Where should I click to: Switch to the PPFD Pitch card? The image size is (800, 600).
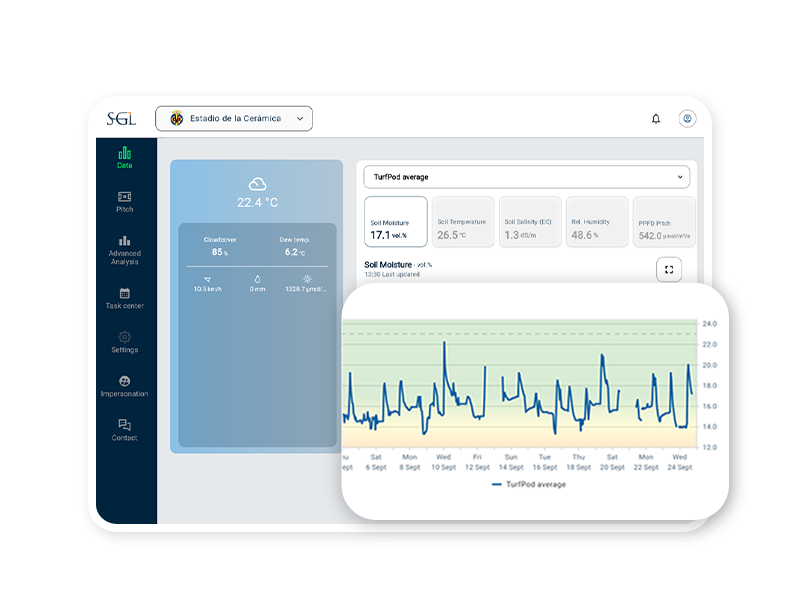point(665,222)
